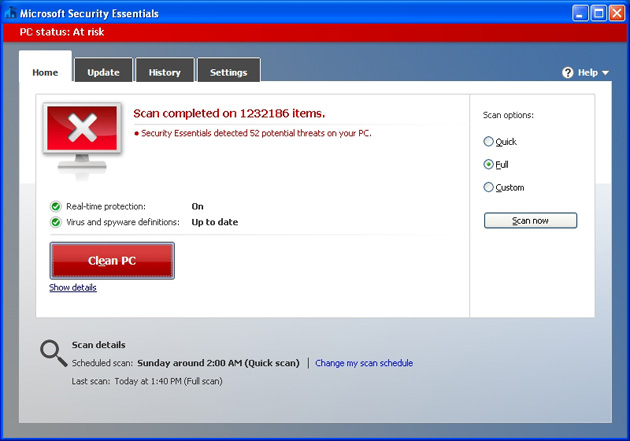Click the red bullet beside threats message
Viewport: 630px width, 441px height.
tap(137, 133)
